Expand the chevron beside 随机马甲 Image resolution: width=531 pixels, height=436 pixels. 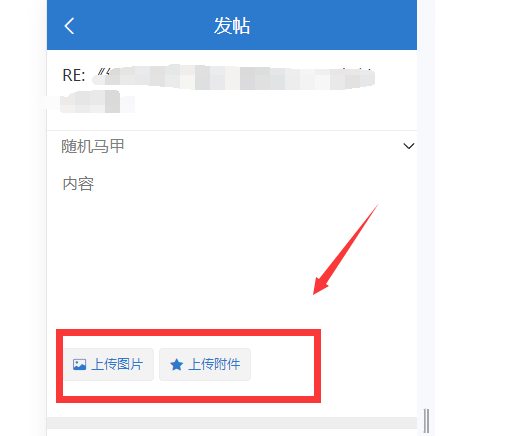409,146
